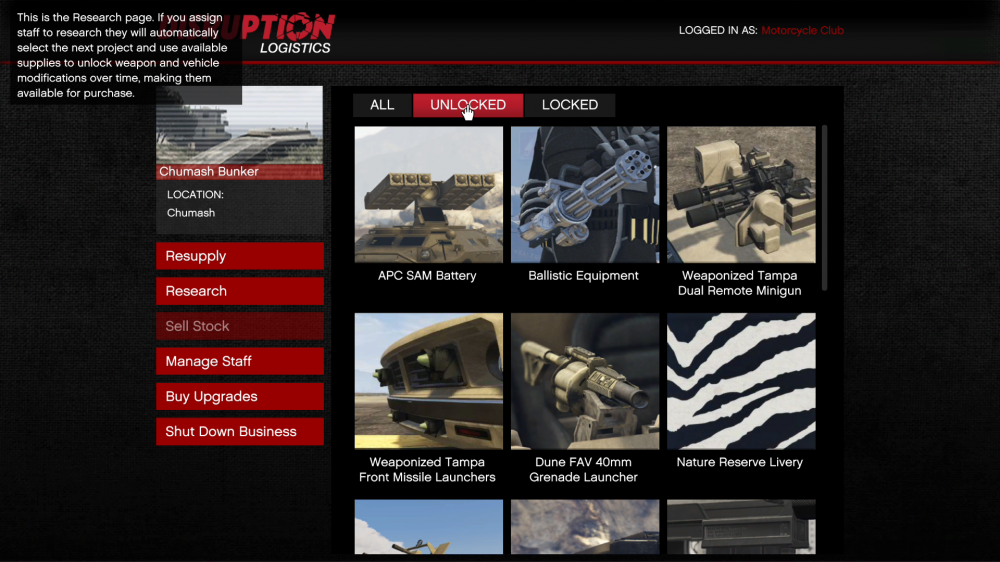This screenshot has width=1000, height=562.
Task: Choose the Nature Reserve Livery zebra pattern
Action: pos(741,381)
